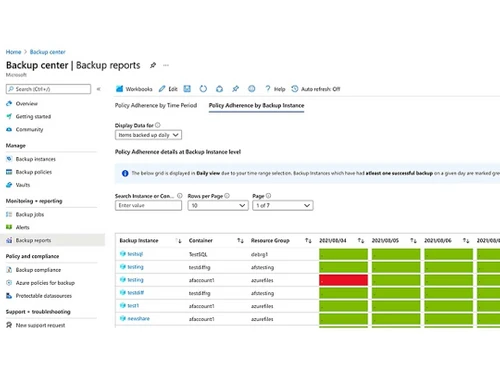Pin report using toolbar pin icon

pos(235,89)
